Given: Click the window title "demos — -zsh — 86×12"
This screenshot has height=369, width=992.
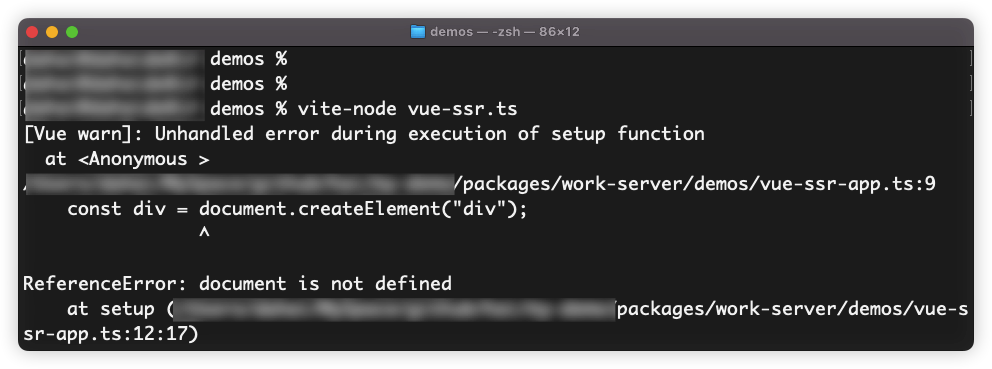Looking at the screenshot, I should coord(505,32).
